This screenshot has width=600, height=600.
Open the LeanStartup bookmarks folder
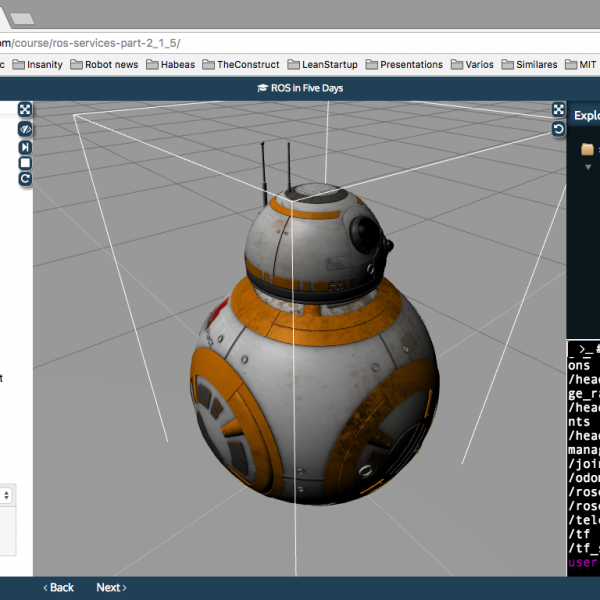(x=323, y=65)
